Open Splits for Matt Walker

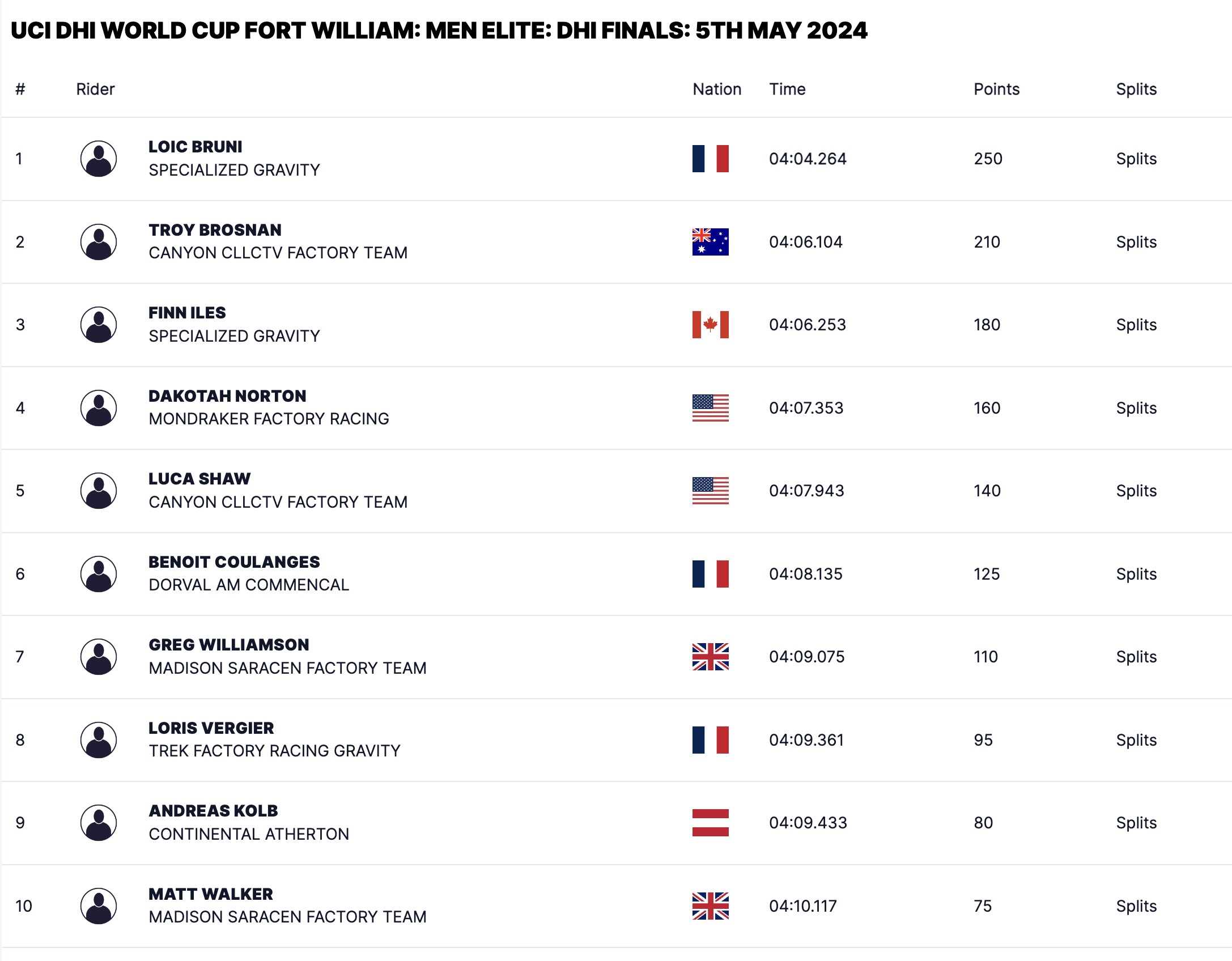coord(1136,906)
